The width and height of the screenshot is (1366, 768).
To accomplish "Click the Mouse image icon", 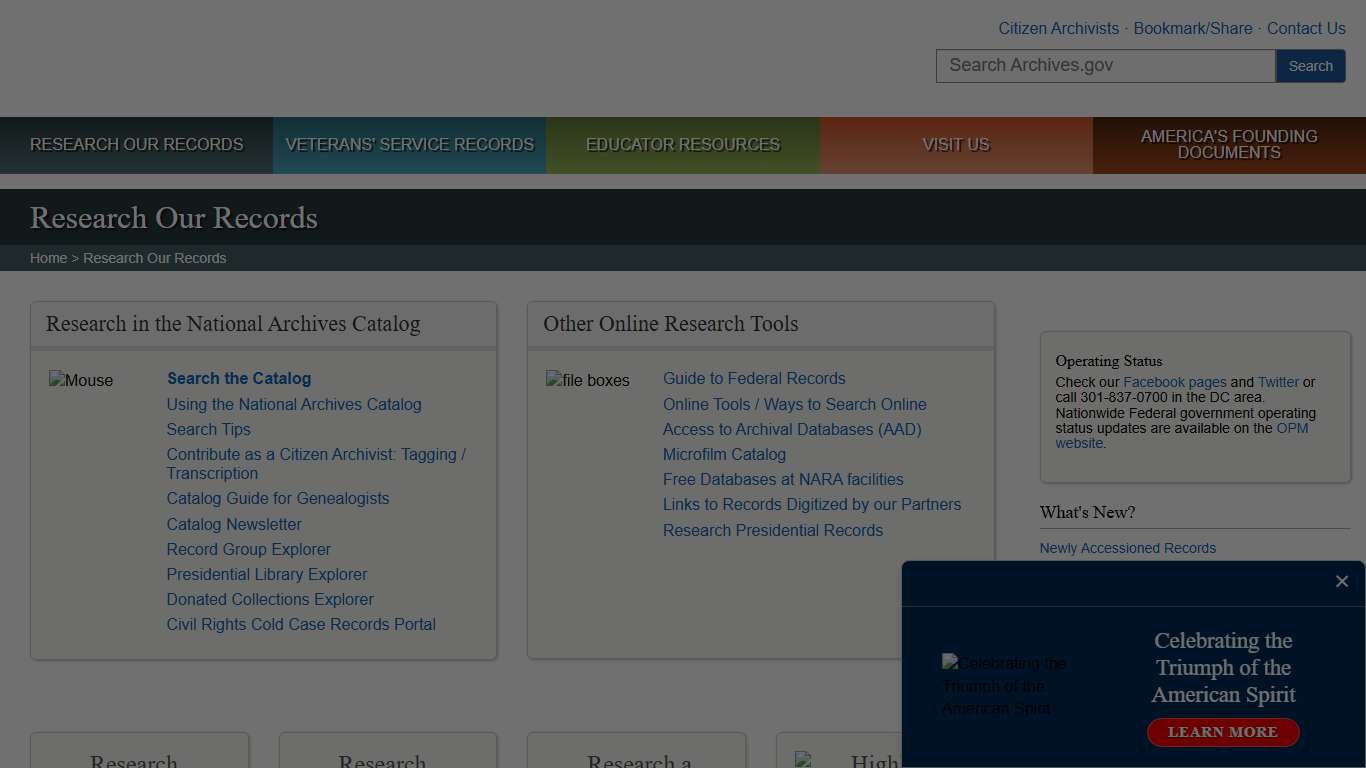I will coord(81,380).
